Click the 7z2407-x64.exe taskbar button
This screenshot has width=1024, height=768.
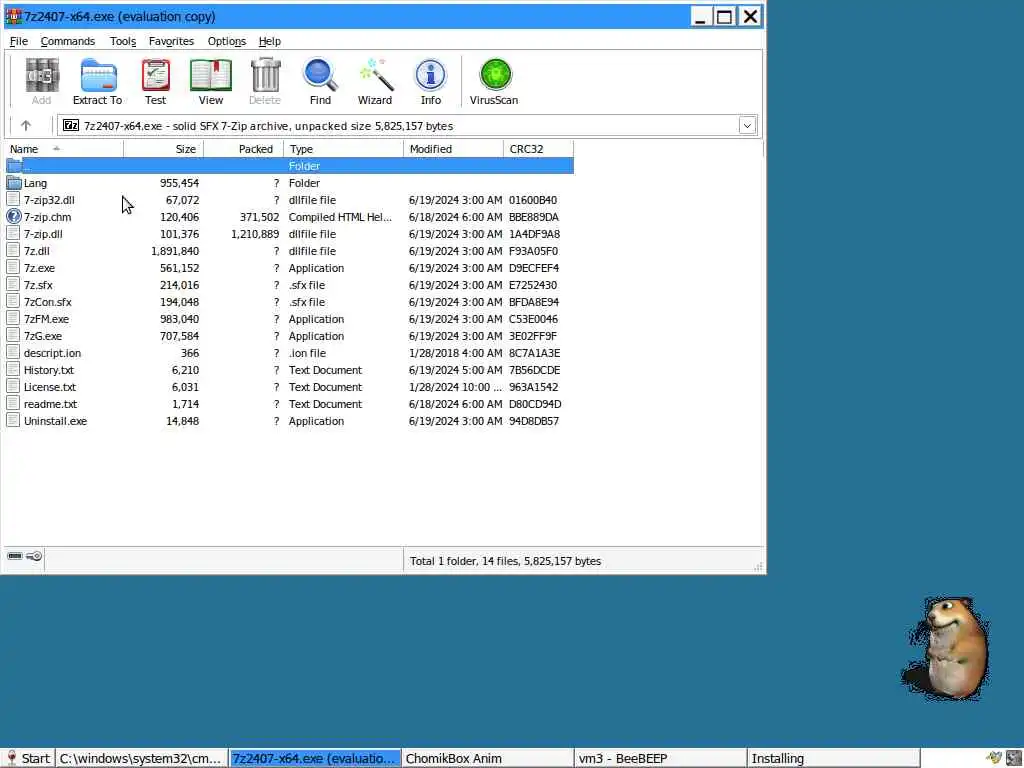314,758
